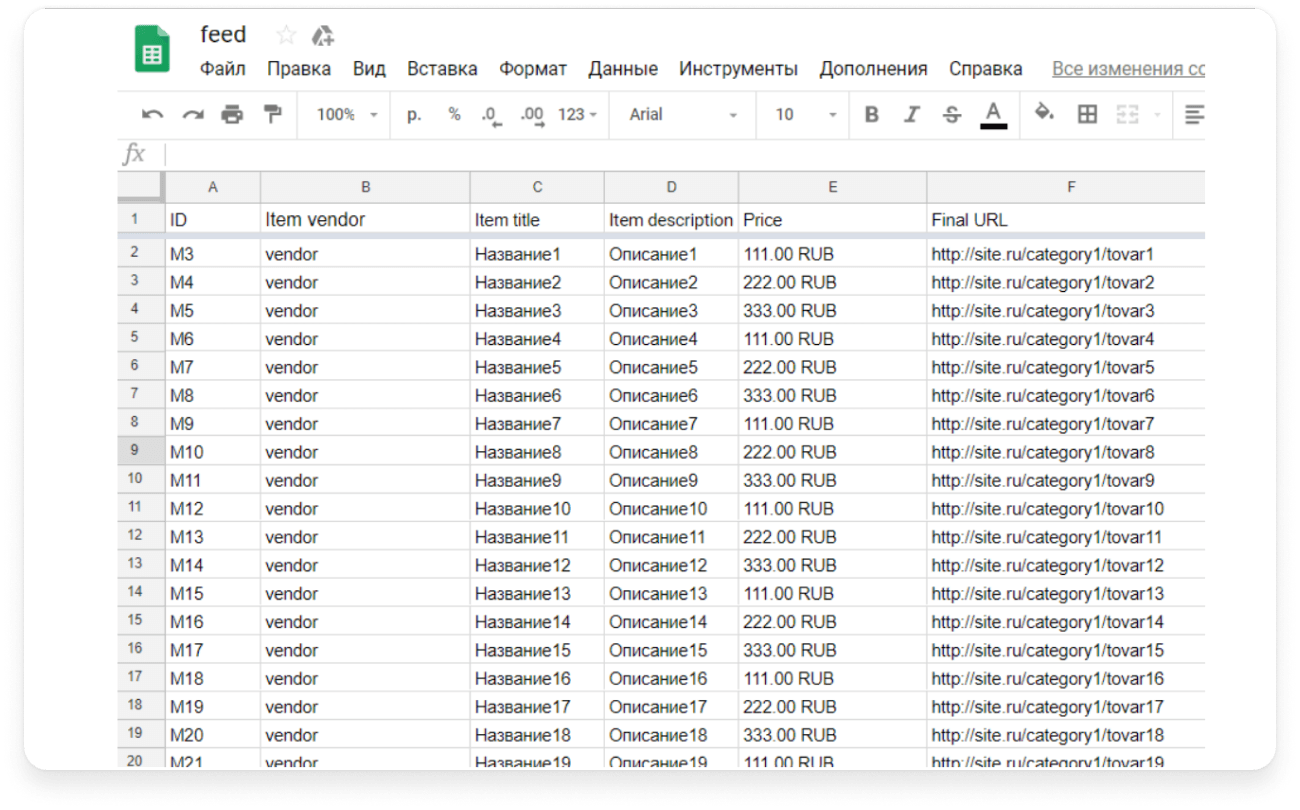Select the Paint format roller icon

pyautogui.click(x=272, y=115)
